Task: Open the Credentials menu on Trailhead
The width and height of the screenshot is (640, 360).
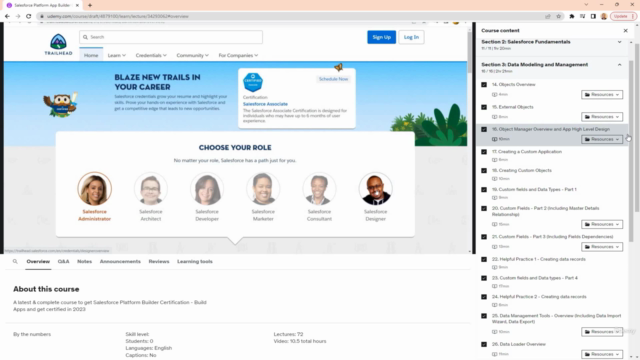Action: (x=151, y=56)
